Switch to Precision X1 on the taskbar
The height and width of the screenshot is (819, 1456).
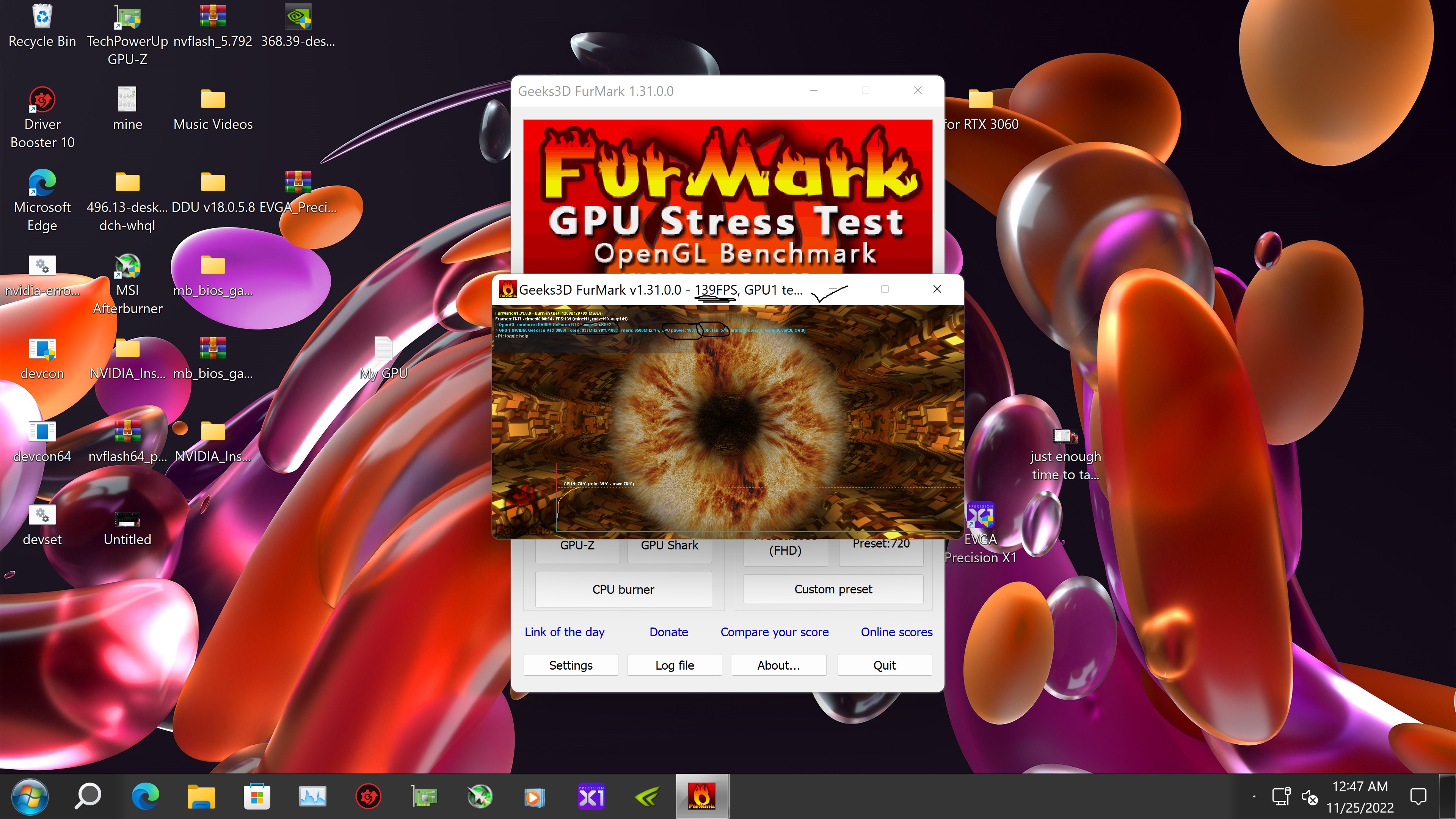pyautogui.click(x=591, y=796)
